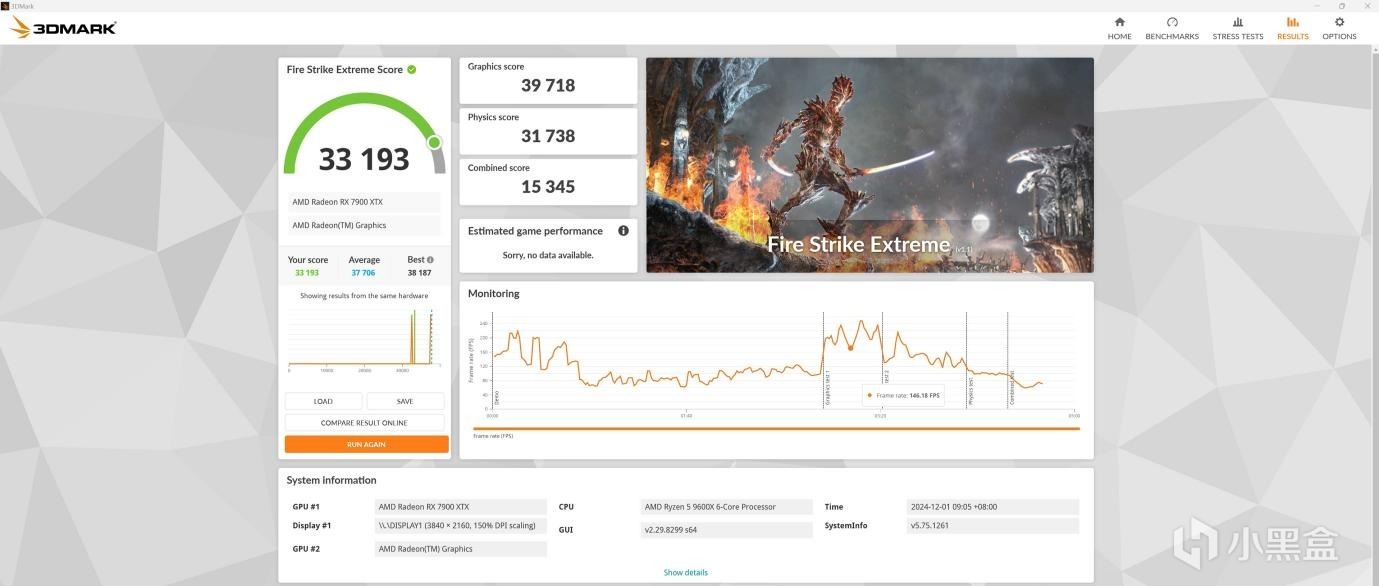Screen dimensions: 1379x586
Task: Click COMPARE RESULT ONLINE button
Action: click(364, 423)
